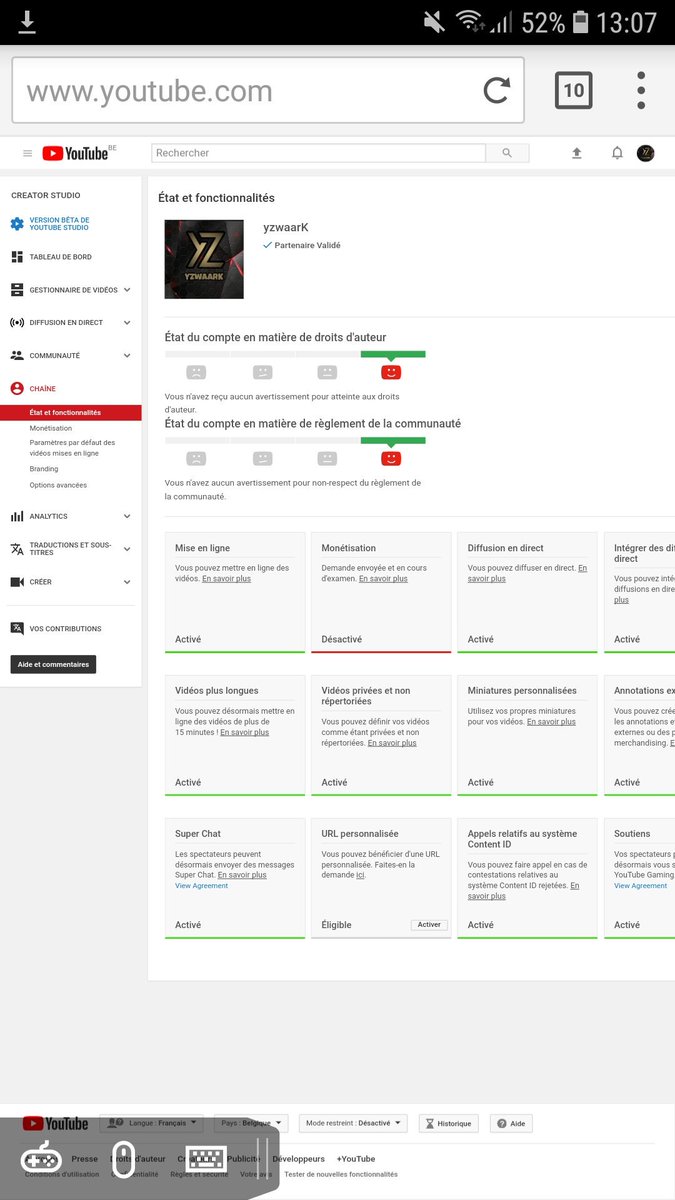This screenshot has height=1200, width=675.
Task: Open Analytics sidebar section
Action: point(48,516)
